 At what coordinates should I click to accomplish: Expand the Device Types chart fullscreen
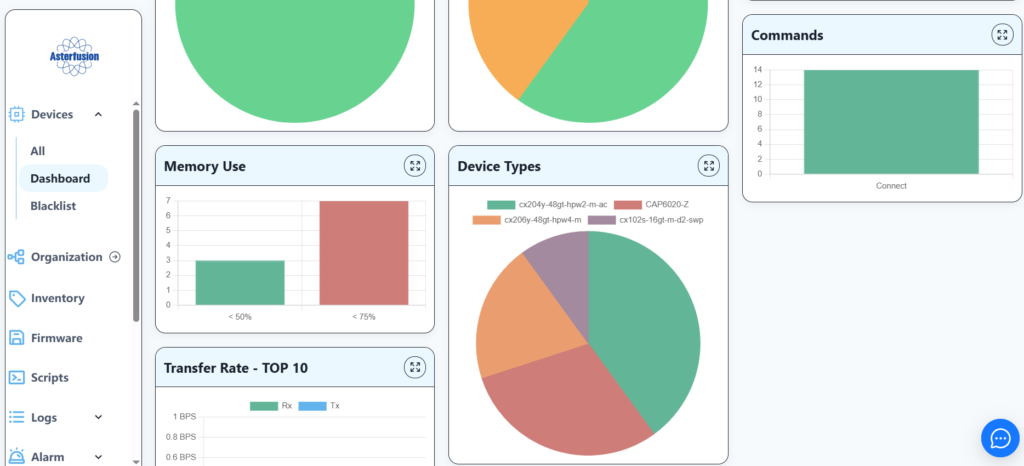708,166
